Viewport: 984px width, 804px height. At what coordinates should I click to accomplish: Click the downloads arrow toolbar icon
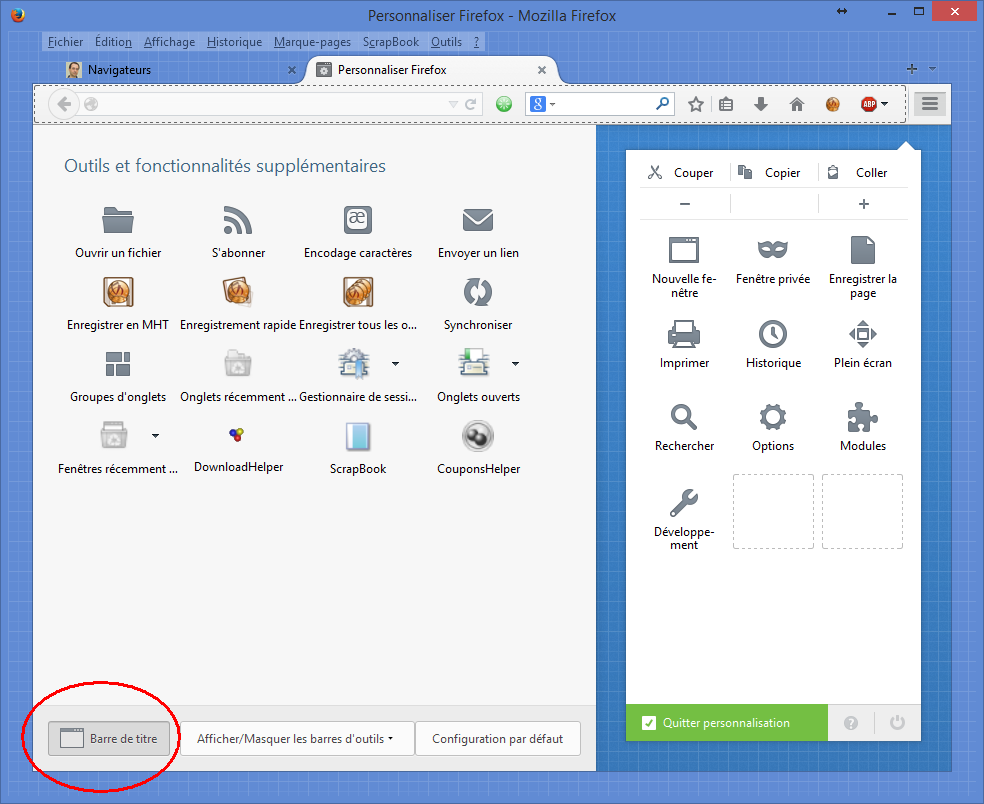761,104
